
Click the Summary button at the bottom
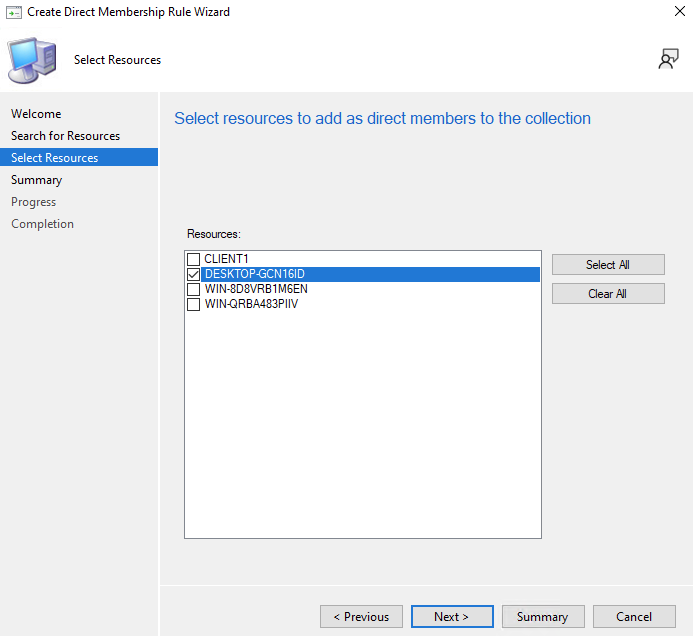click(x=542, y=617)
